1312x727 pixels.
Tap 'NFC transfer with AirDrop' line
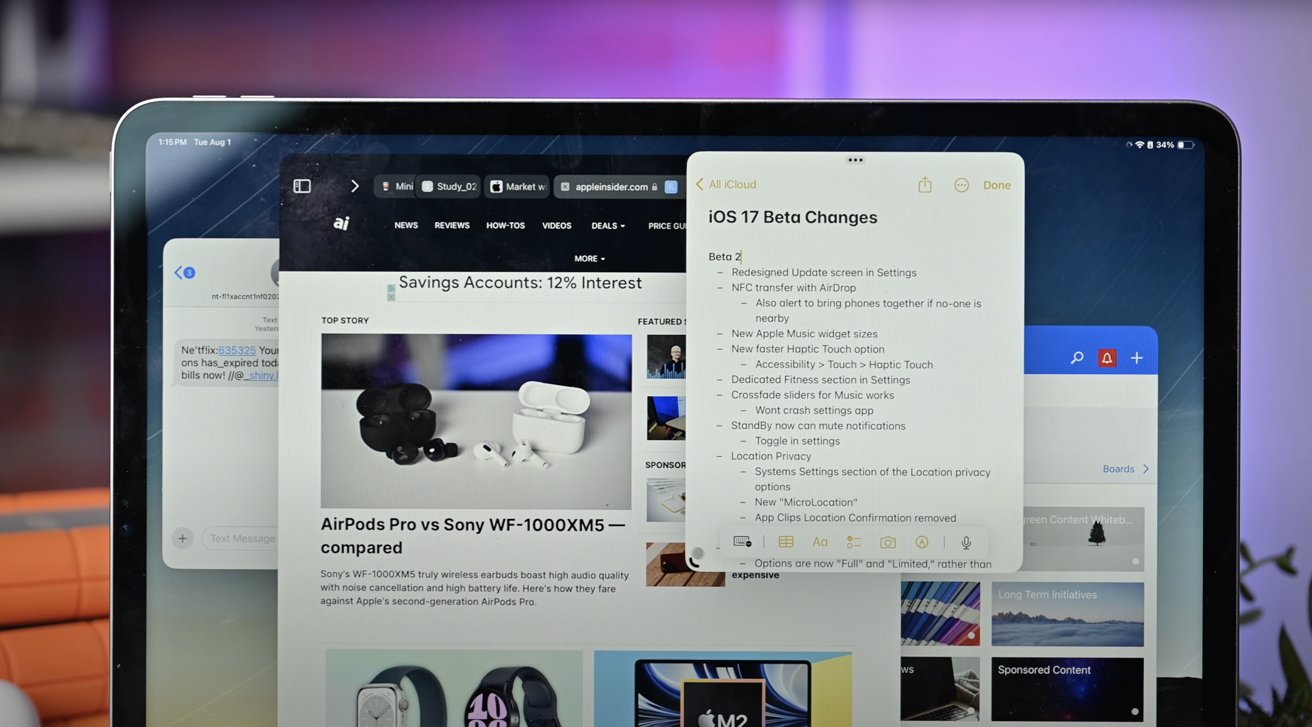coord(794,288)
